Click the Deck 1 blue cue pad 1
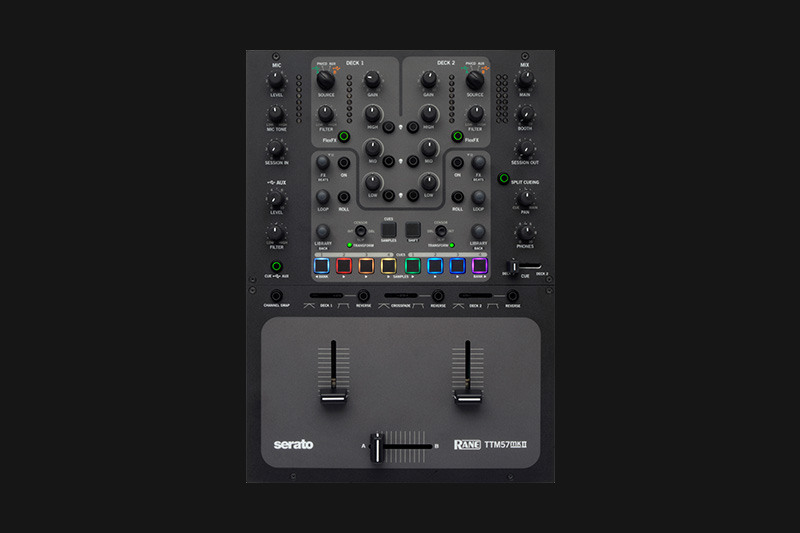The image size is (800, 533). 321,266
